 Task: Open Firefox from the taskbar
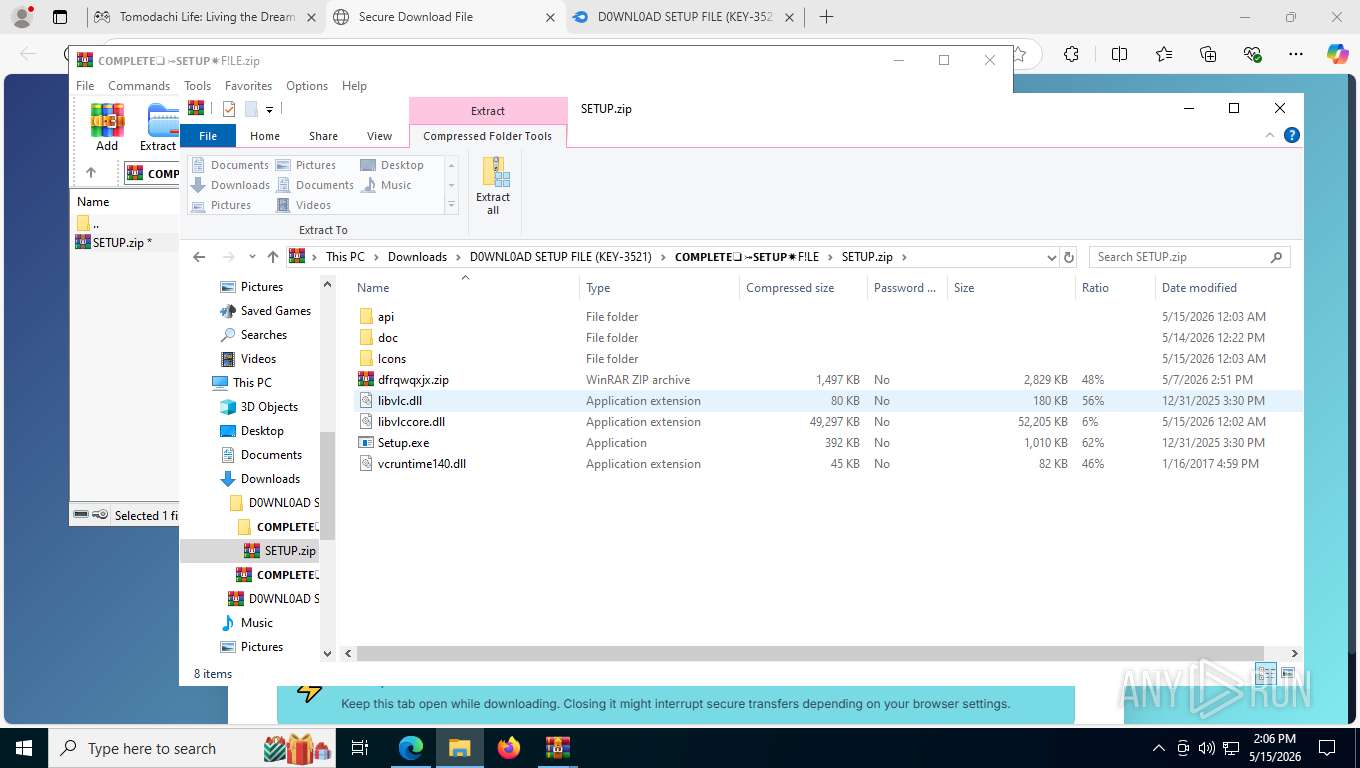tap(509, 748)
